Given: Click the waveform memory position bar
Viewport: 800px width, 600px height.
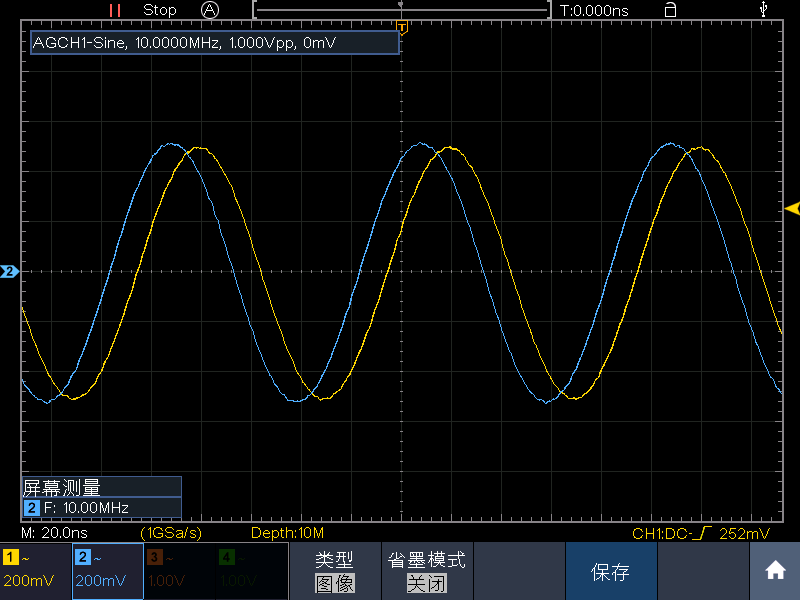Looking at the screenshot, I should (401, 10).
